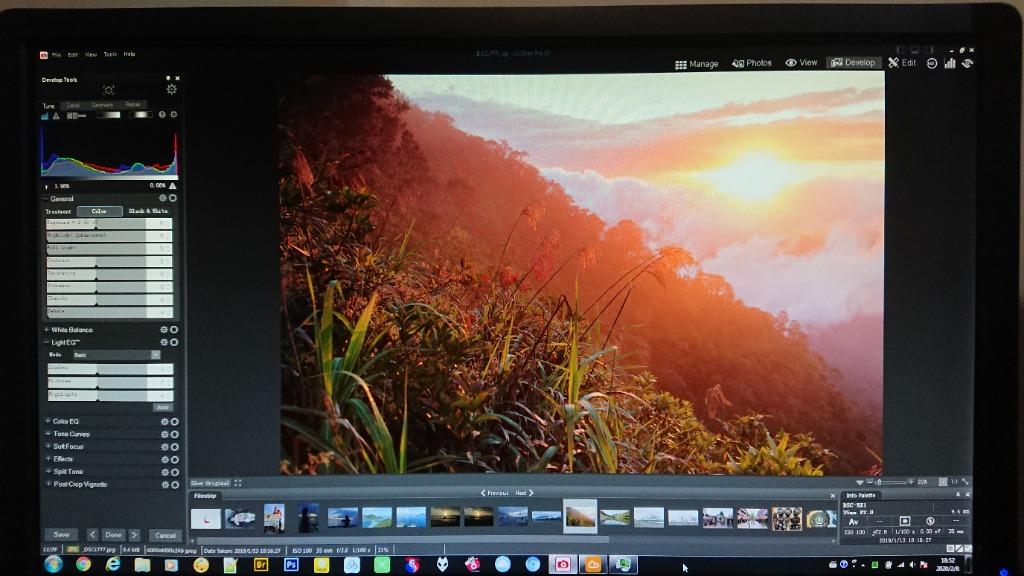Click the help question mark above the histogram
The height and width of the screenshot is (576, 1024).
[x=162, y=115]
